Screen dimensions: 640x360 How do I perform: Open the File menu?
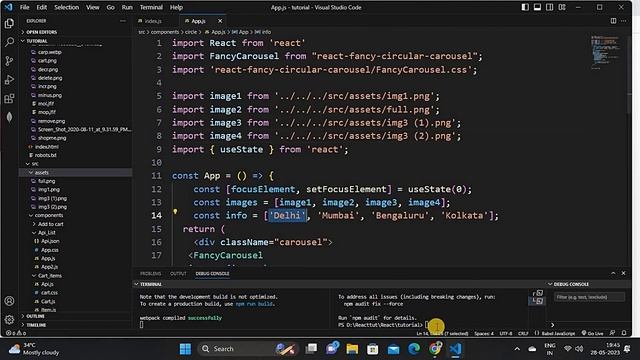24,7
